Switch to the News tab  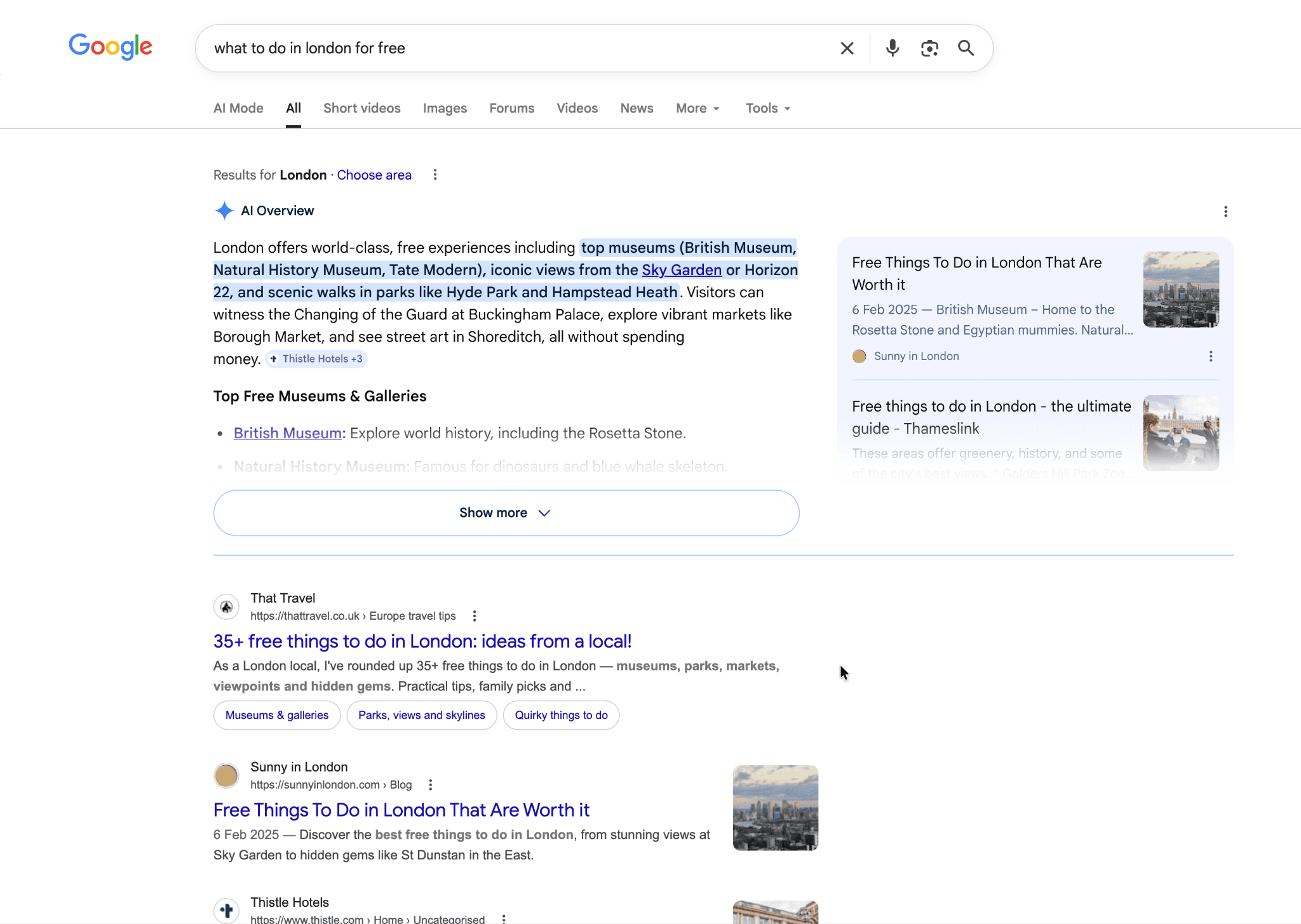pos(637,108)
